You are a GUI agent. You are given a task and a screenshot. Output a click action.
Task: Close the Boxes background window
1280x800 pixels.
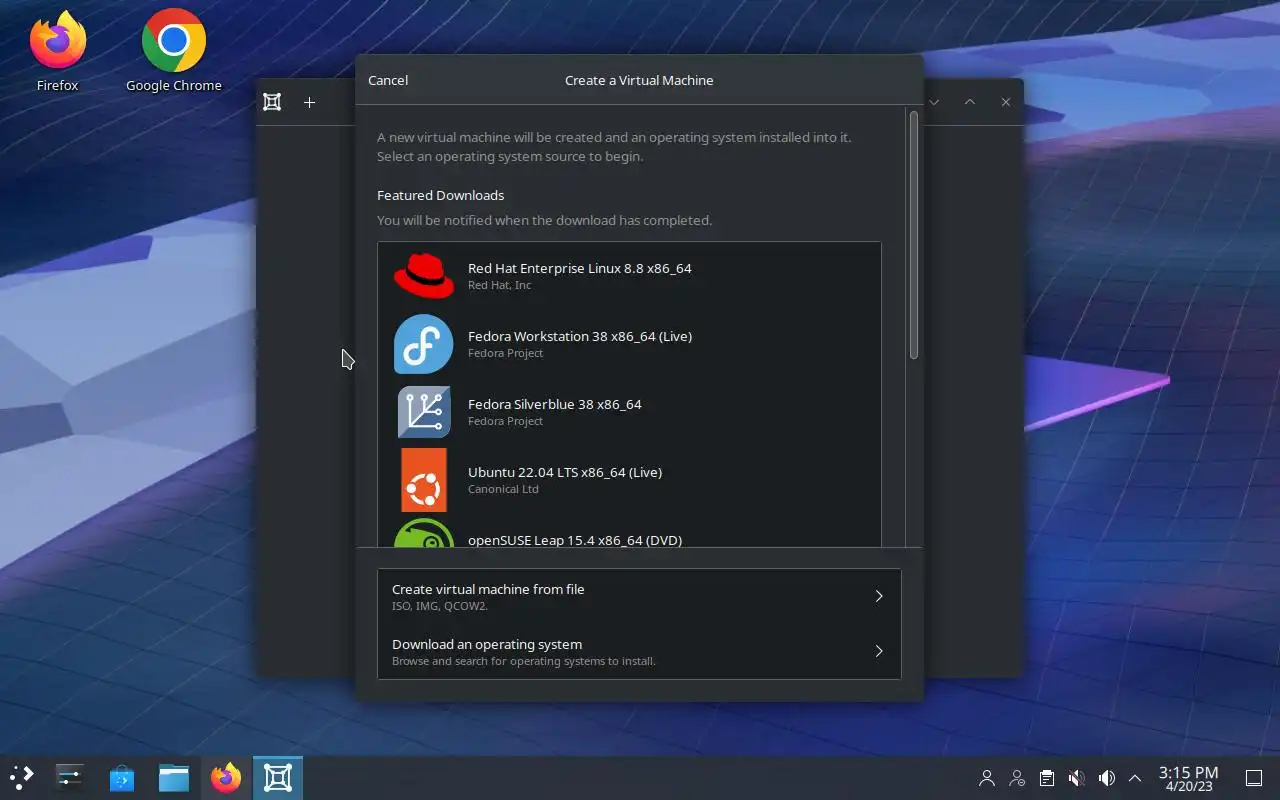click(1006, 102)
